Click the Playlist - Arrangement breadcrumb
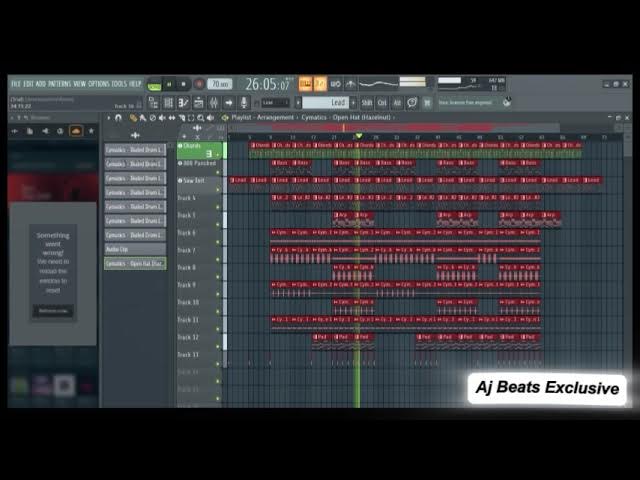Screen dimensions: 640x480 pyautogui.click(x=262, y=118)
